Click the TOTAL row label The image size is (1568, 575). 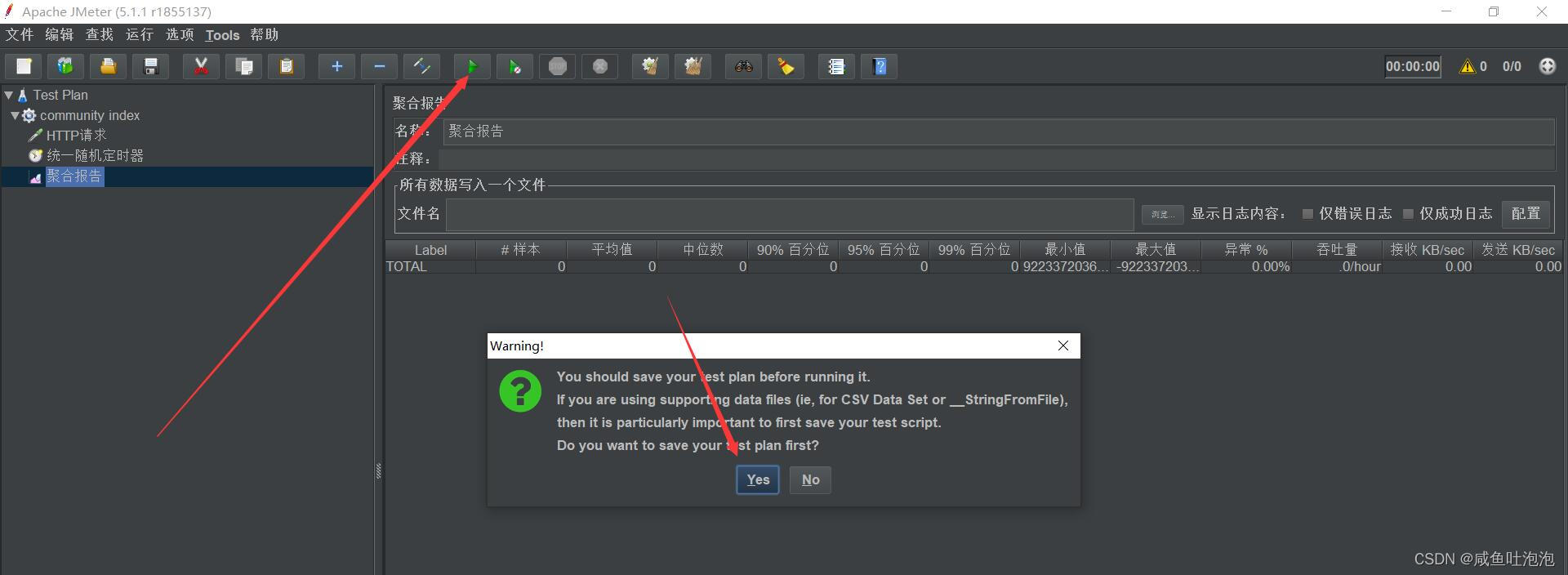coord(407,267)
